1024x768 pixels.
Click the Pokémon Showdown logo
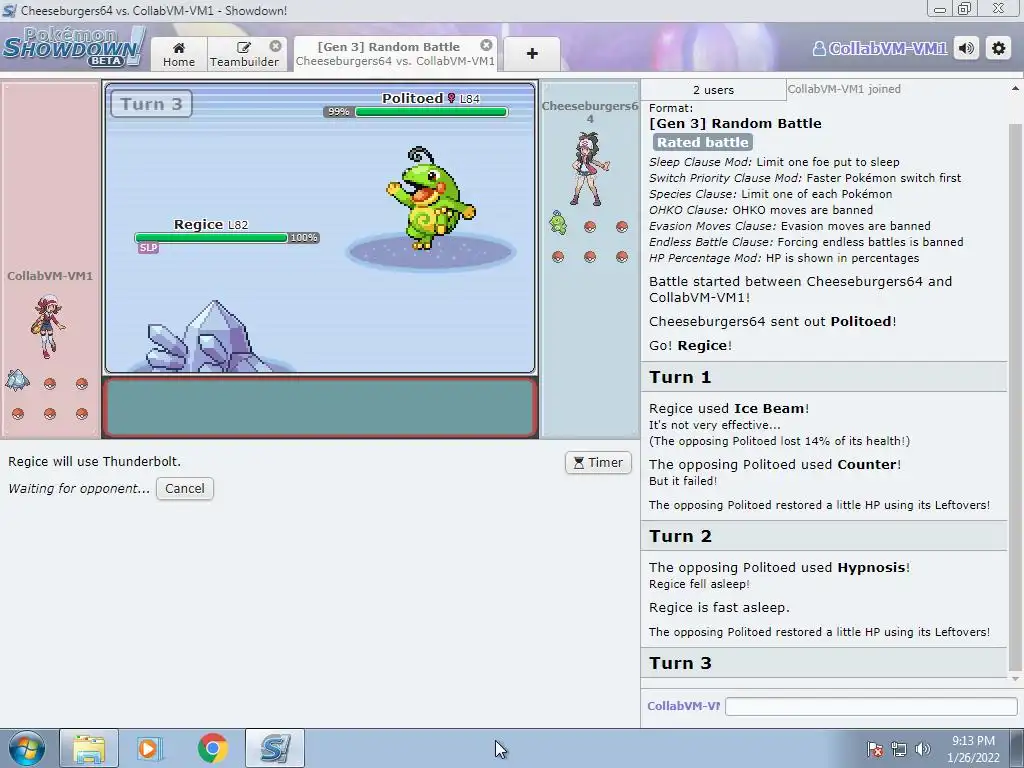(73, 46)
